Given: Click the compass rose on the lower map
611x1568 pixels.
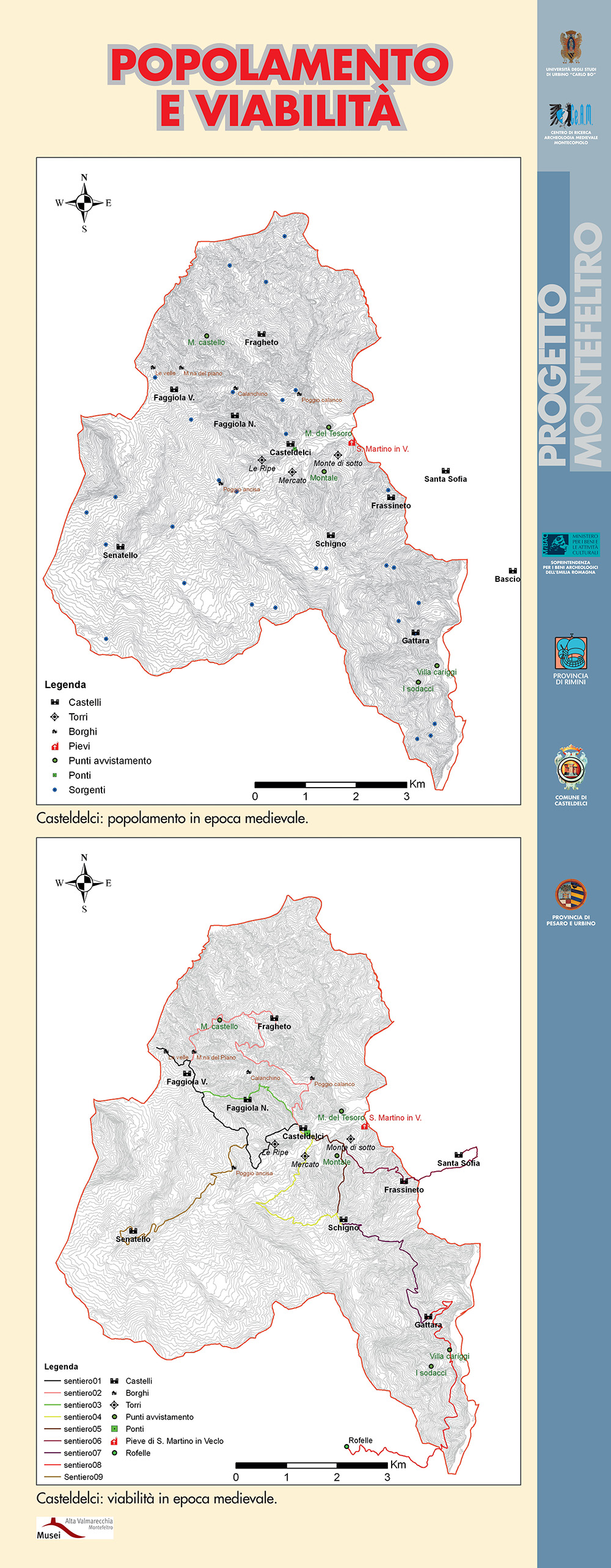Looking at the screenshot, I should click(x=84, y=883).
